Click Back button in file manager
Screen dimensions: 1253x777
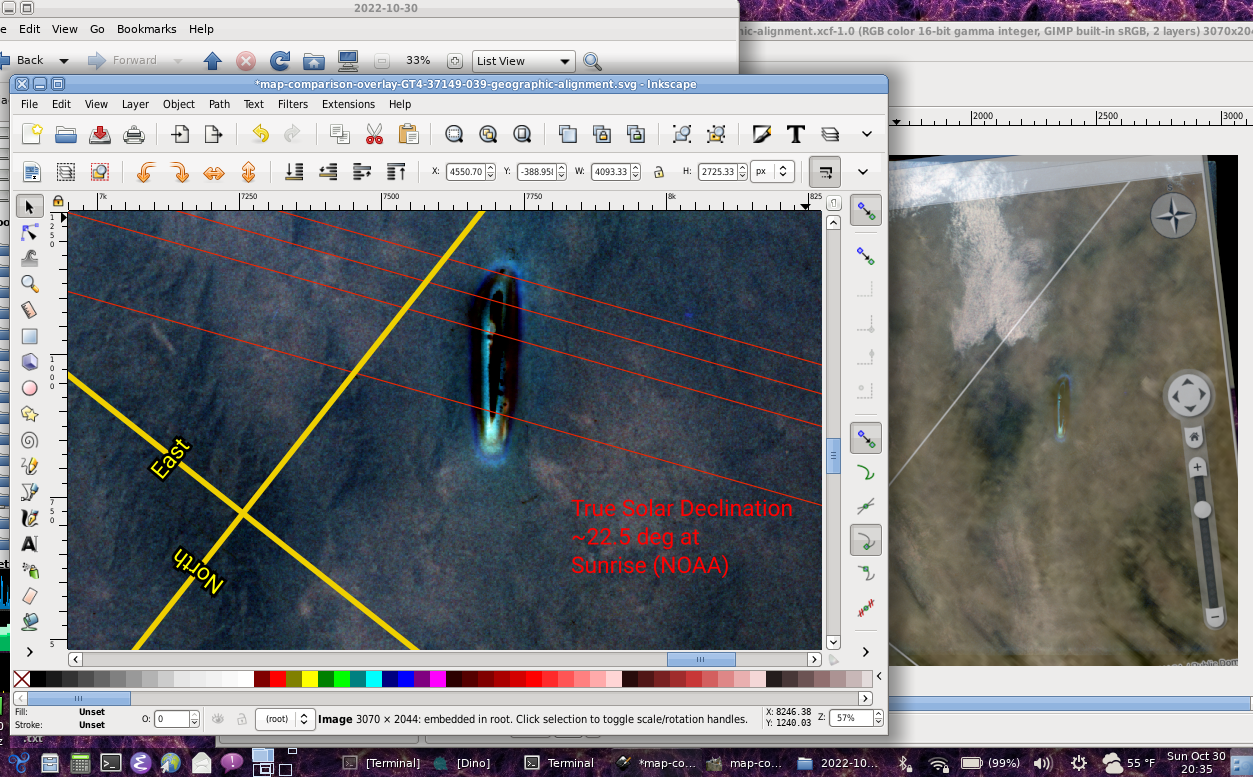click(x=30, y=61)
